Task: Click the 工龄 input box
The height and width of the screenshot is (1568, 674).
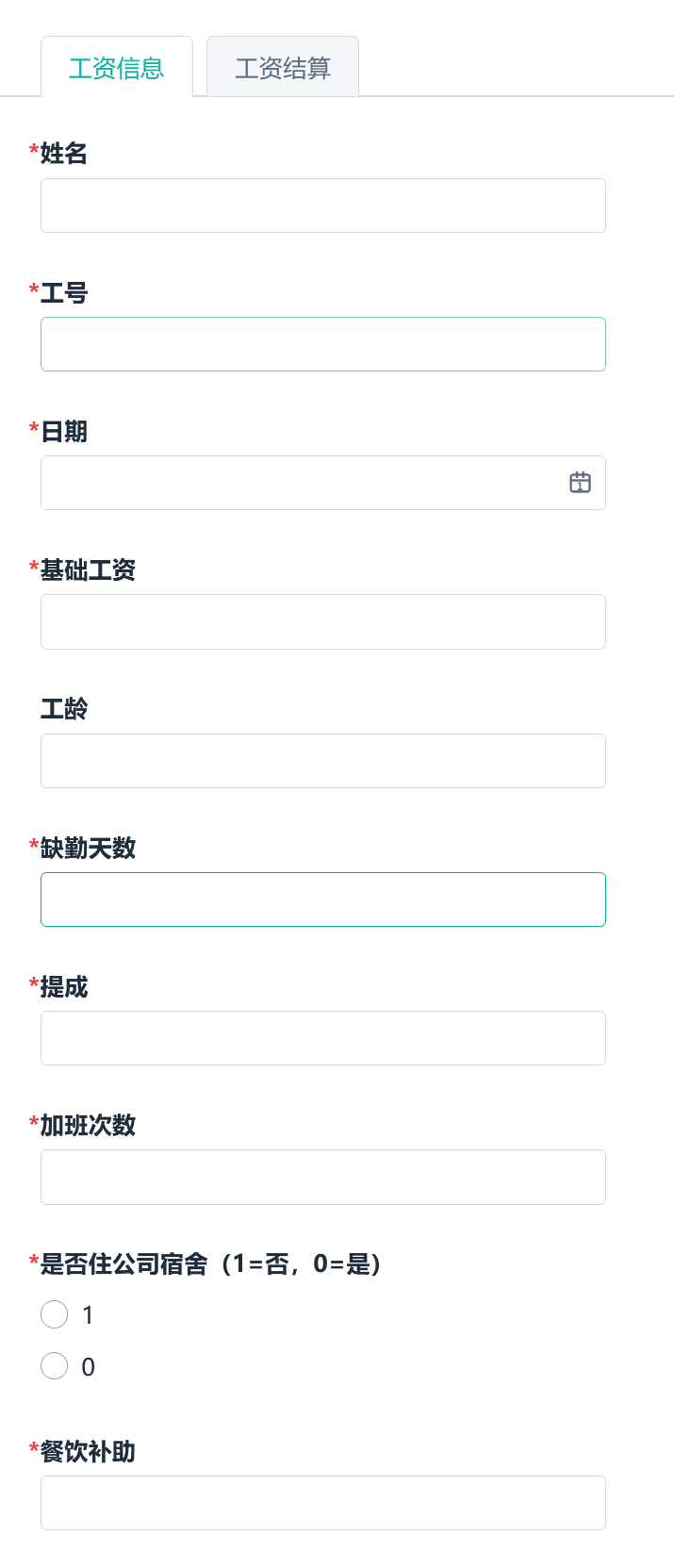Action: click(322, 761)
